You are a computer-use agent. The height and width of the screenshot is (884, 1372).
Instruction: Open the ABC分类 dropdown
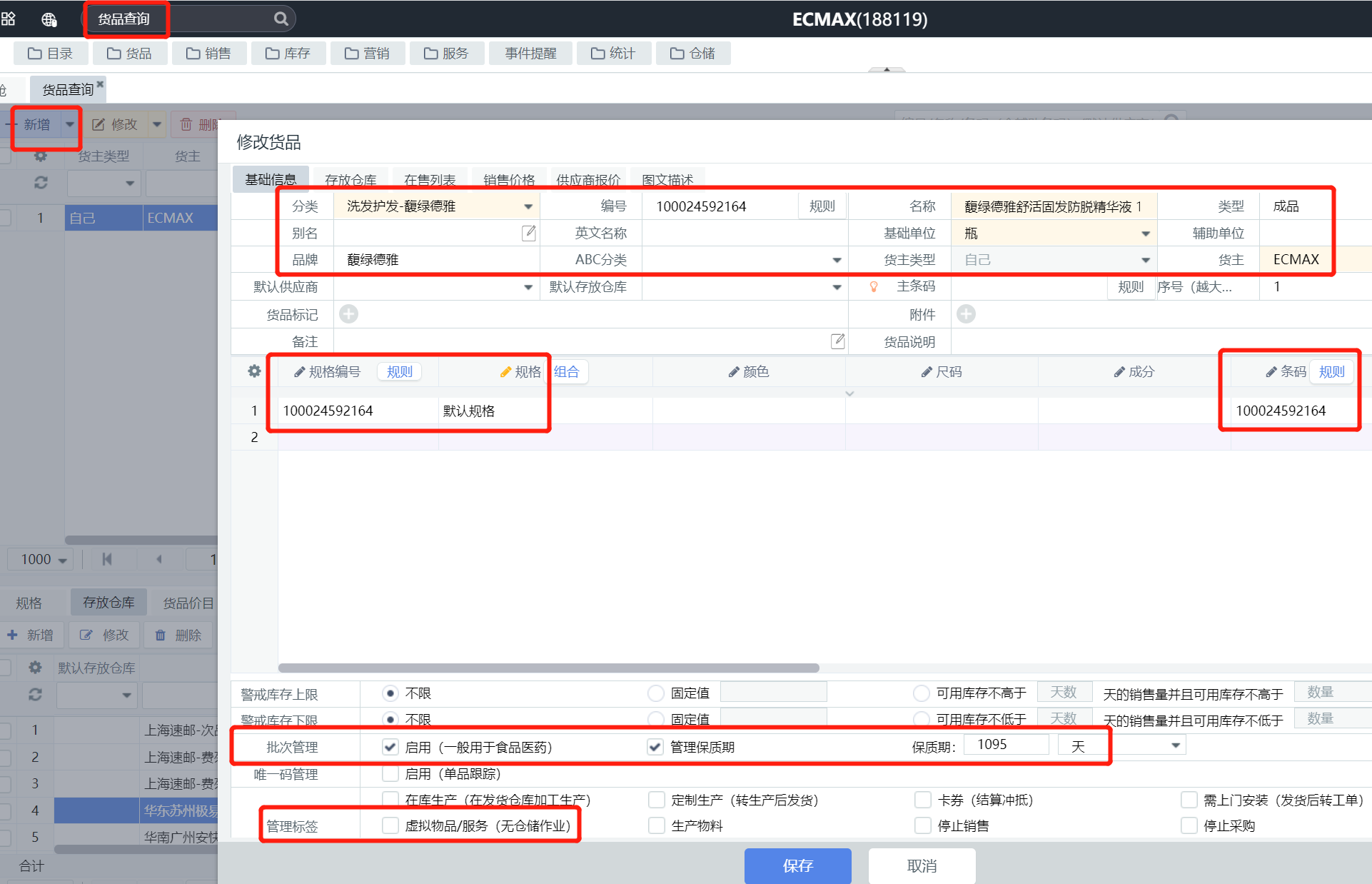[837, 260]
